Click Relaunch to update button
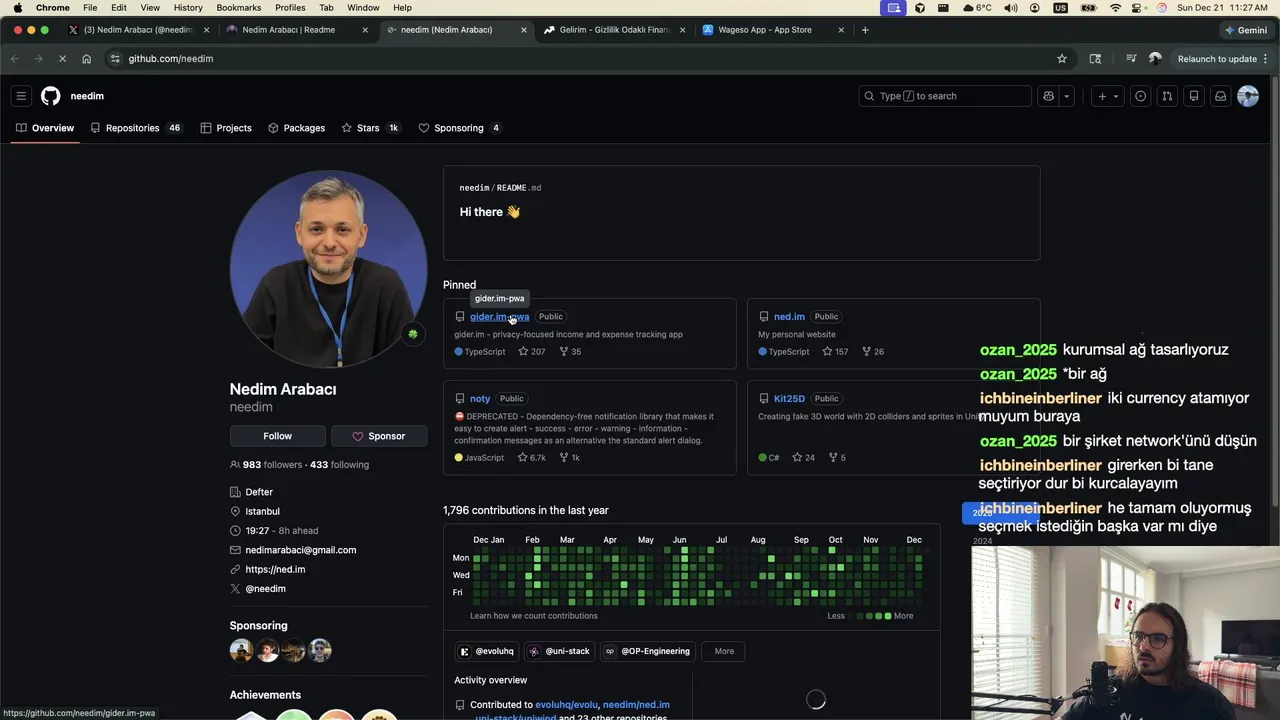This screenshot has height=720, width=1280. tap(1223, 59)
